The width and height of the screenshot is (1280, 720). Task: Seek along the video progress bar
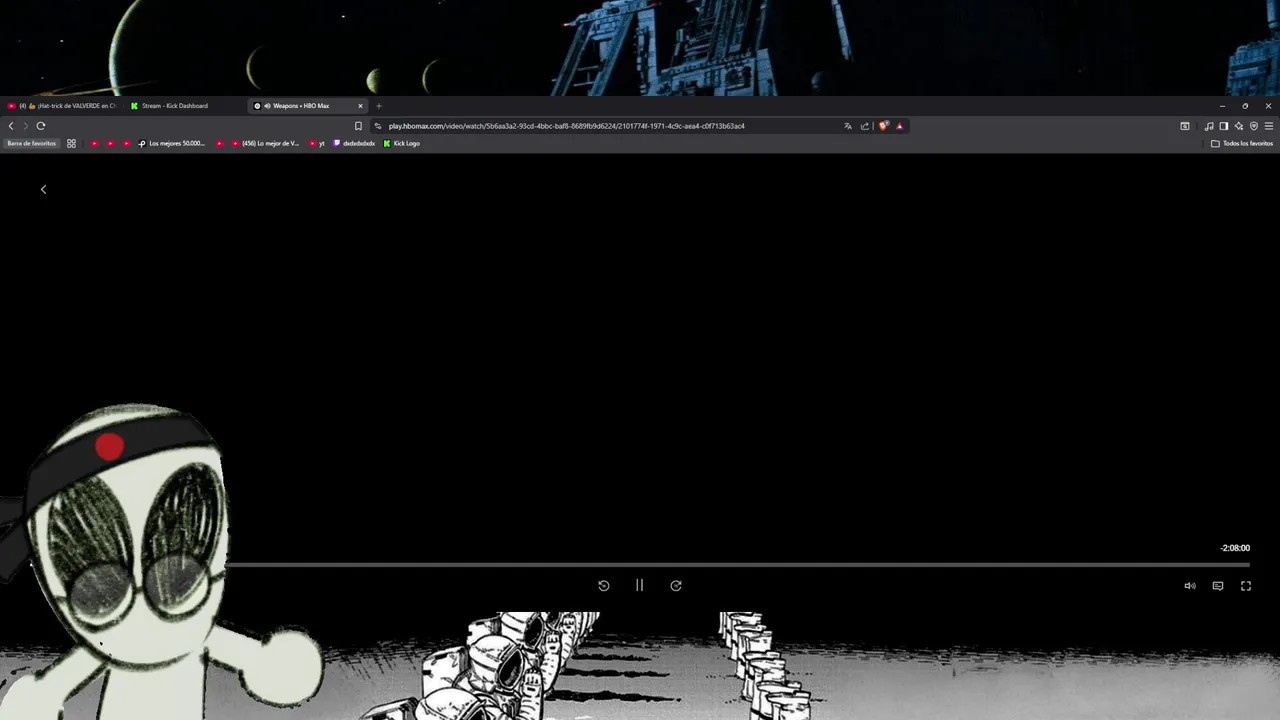738,565
